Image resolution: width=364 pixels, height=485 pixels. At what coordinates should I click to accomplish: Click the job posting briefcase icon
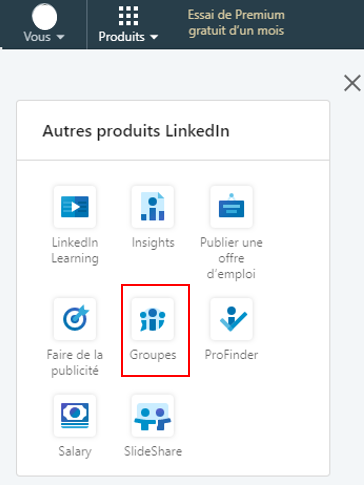pyautogui.click(x=231, y=207)
